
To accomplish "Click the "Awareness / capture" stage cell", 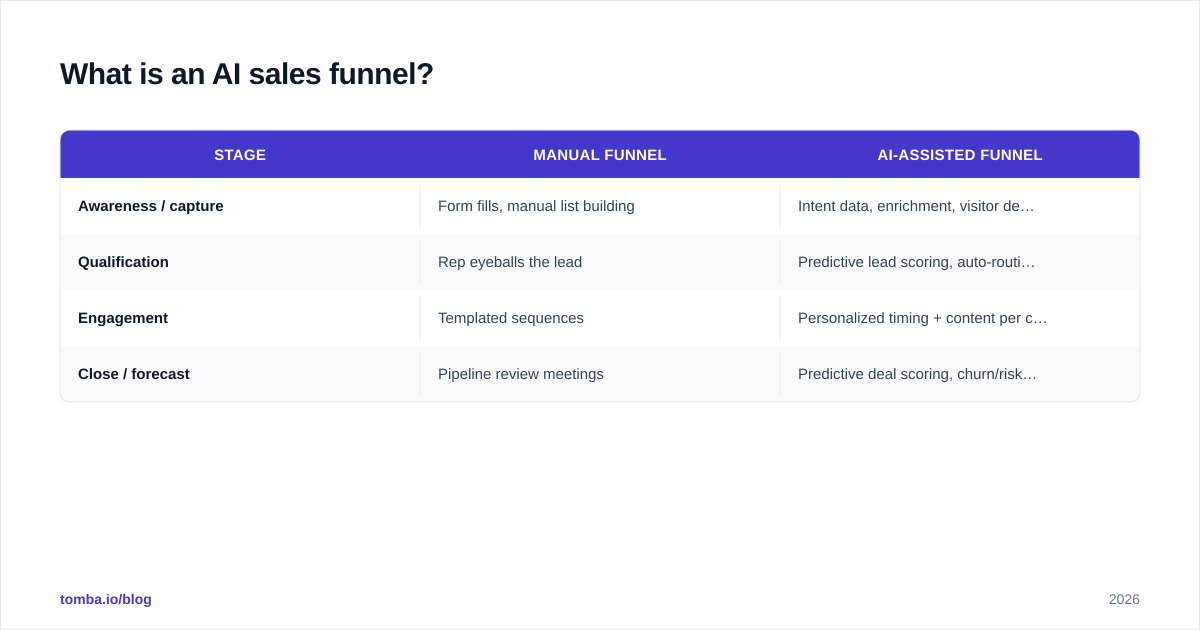I will coord(240,206).
